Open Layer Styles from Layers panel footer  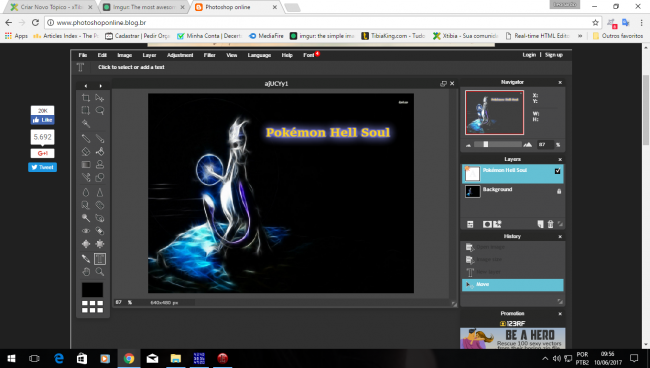[x=497, y=224]
